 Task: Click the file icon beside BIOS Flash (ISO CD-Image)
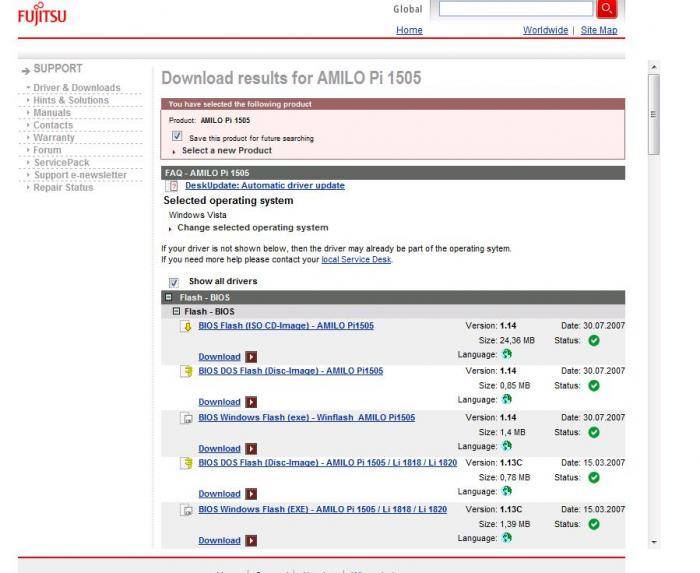(187, 327)
